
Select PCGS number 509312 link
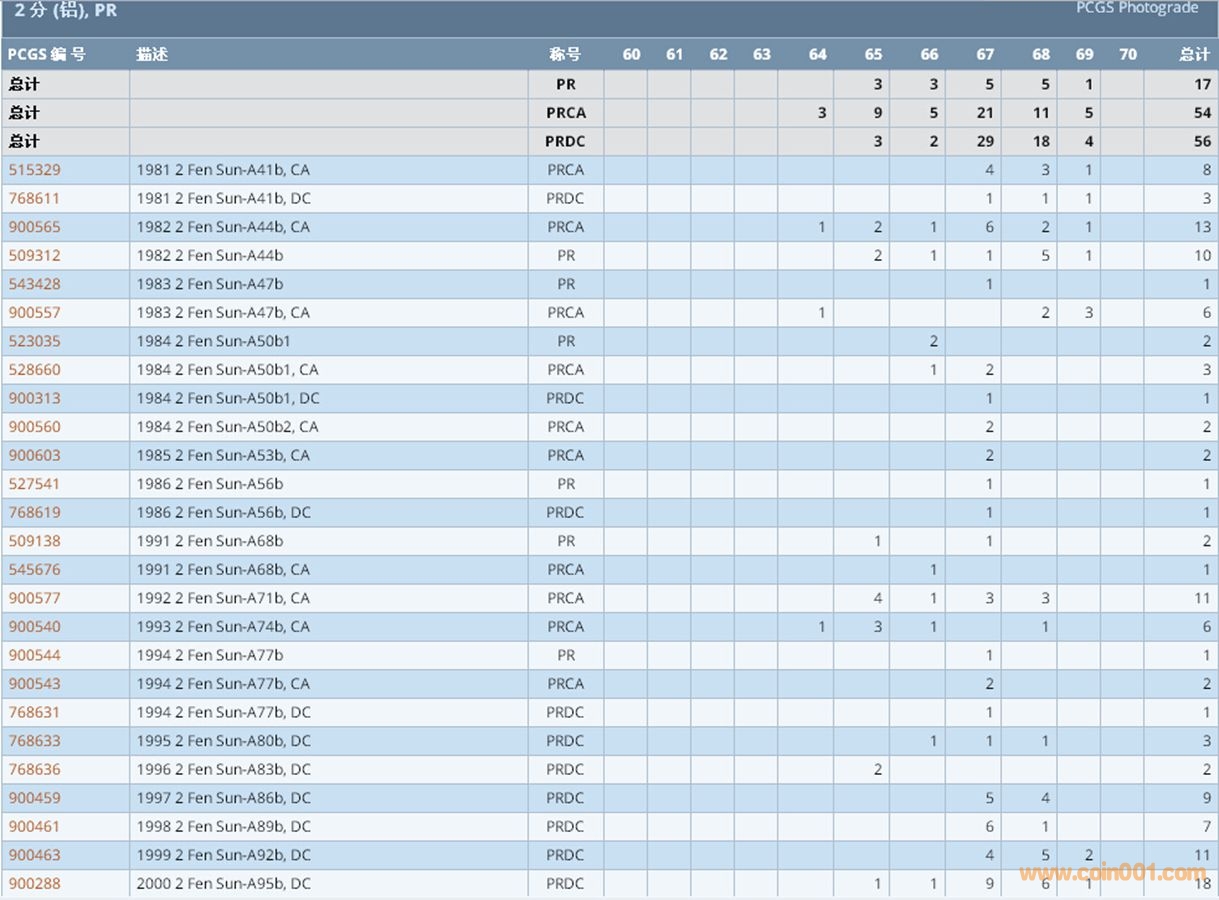click(x=34, y=256)
